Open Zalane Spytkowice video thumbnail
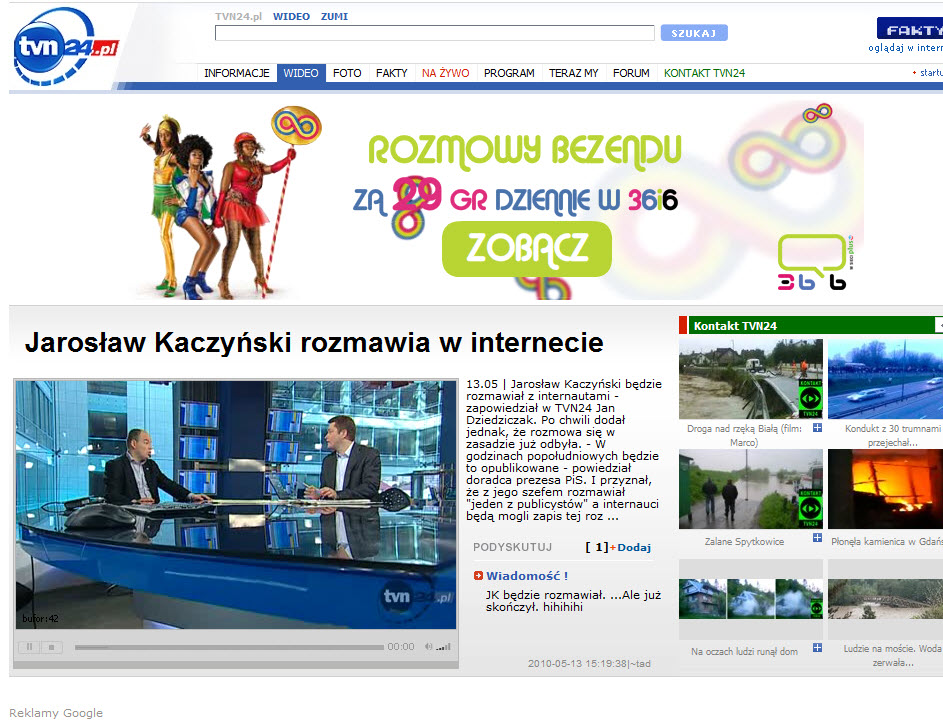Image resolution: width=943 pixels, height=720 pixels. 751,489
